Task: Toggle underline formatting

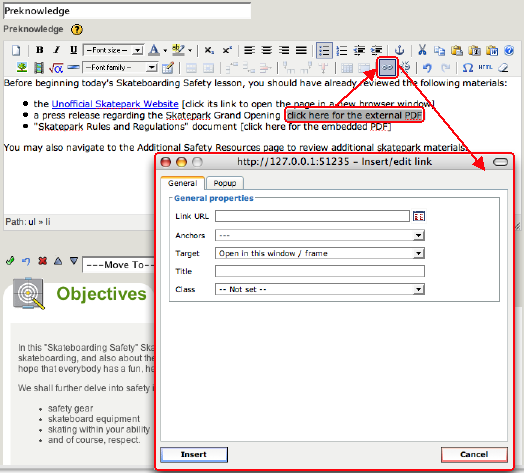Action: point(73,50)
